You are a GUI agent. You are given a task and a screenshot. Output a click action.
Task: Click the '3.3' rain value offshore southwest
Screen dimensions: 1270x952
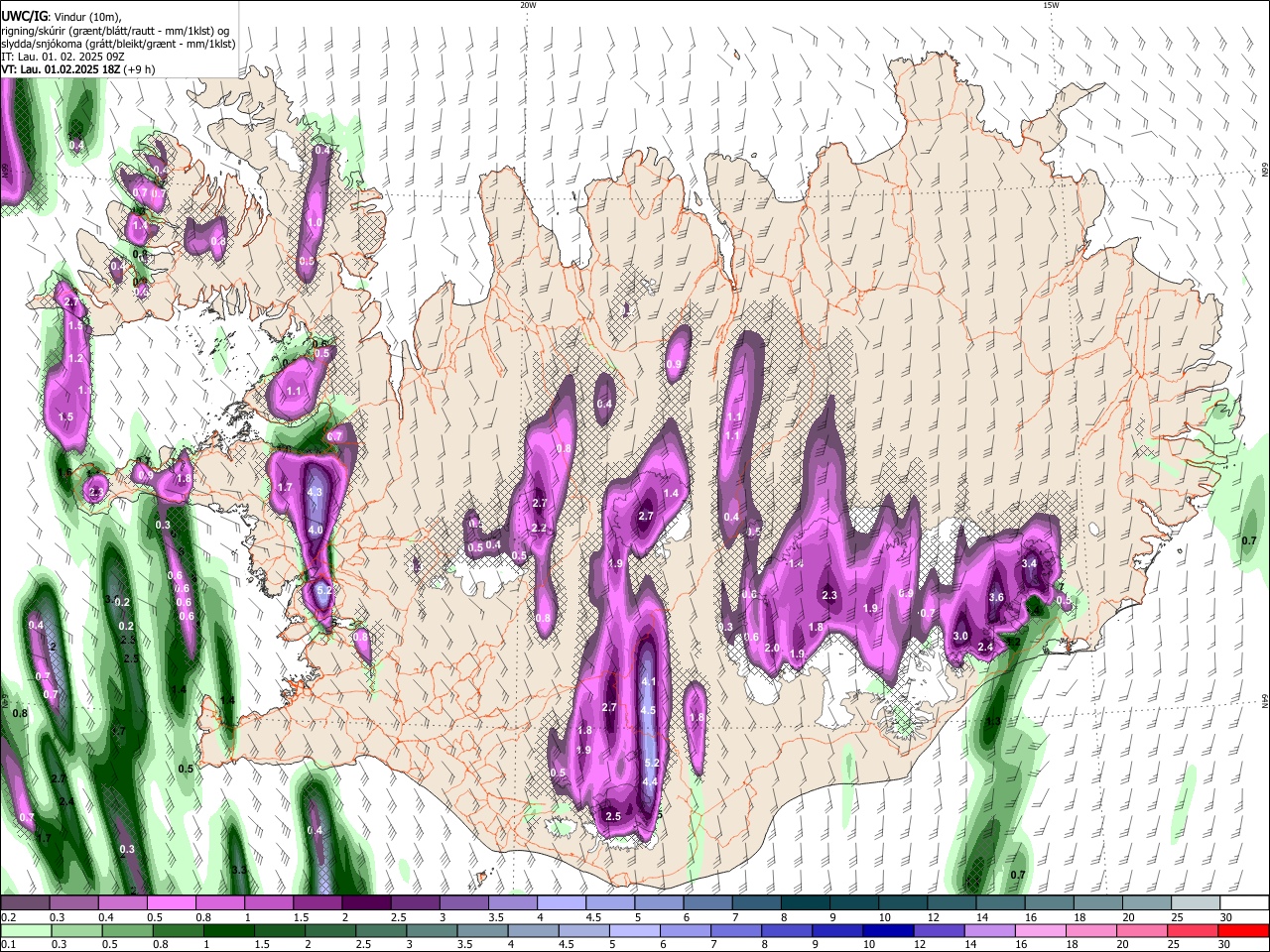click(x=239, y=871)
